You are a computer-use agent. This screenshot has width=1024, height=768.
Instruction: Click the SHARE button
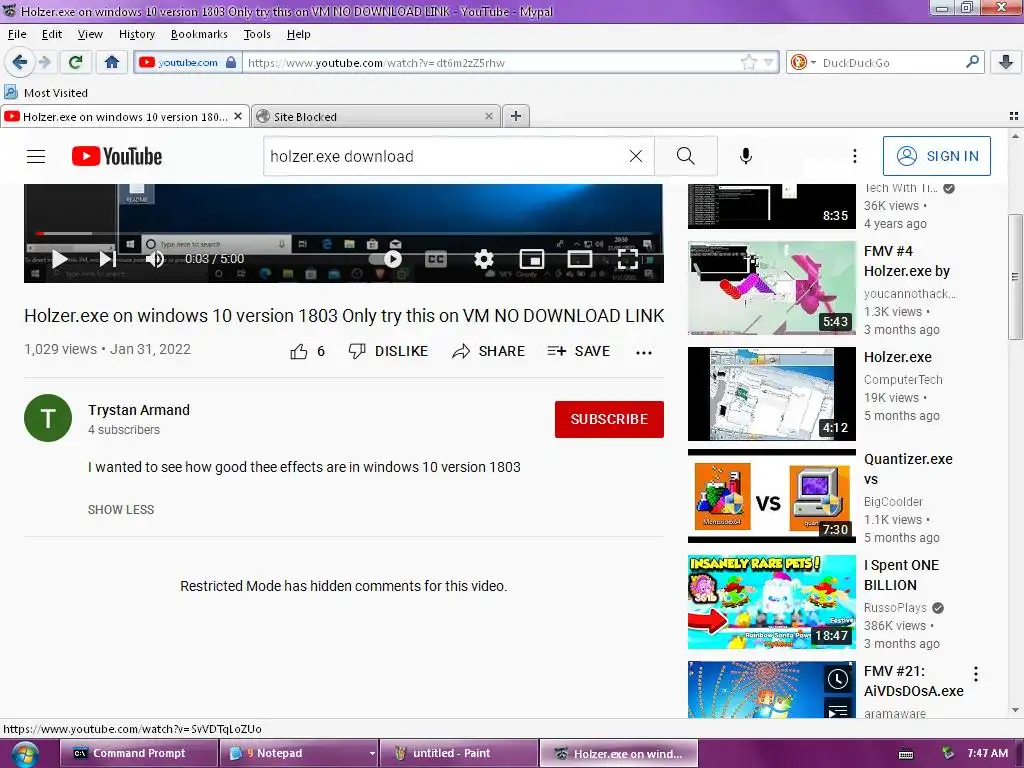pyautogui.click(x=488, y=351)
